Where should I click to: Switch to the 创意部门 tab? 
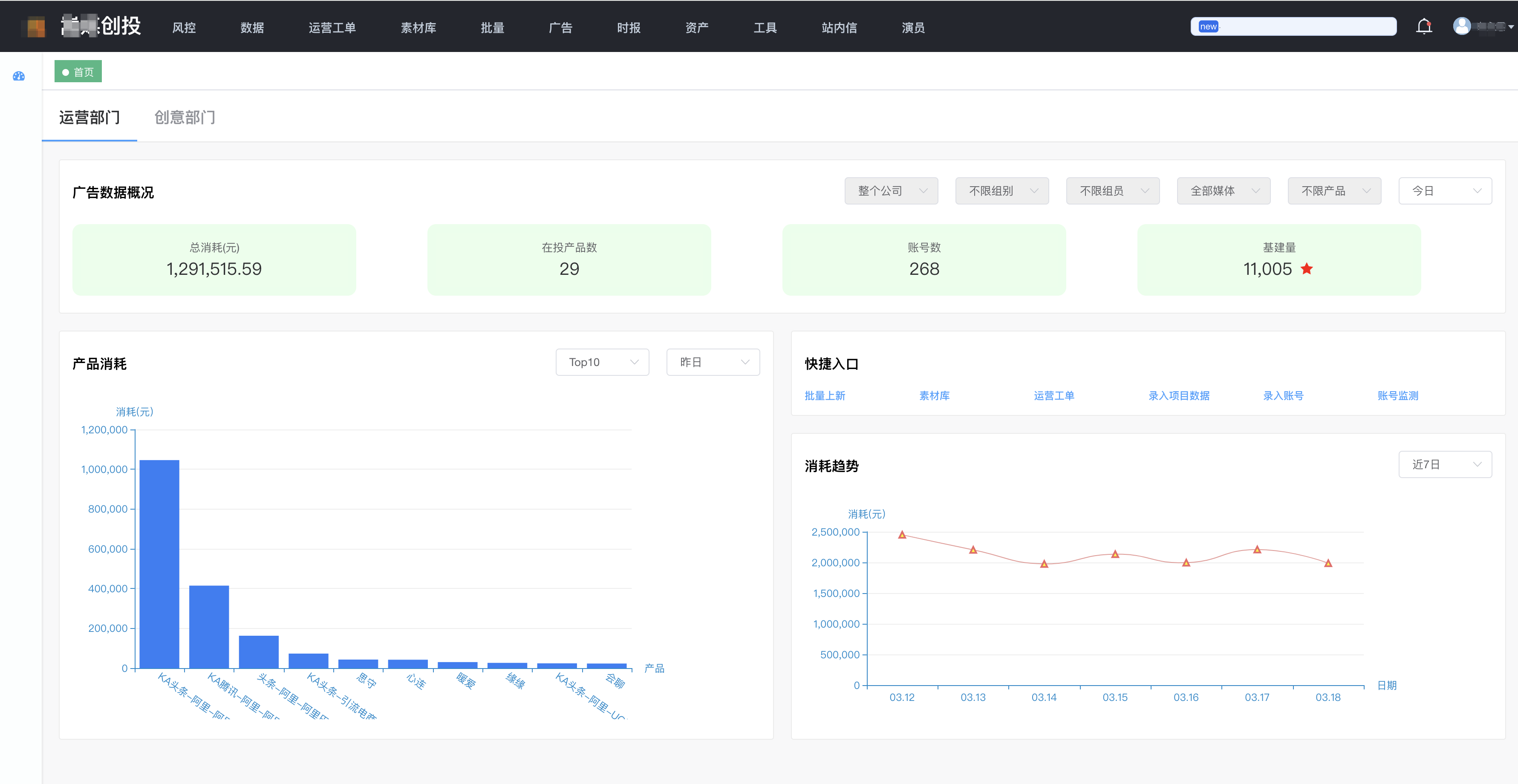pyautogui.click(x=185, y=117)
